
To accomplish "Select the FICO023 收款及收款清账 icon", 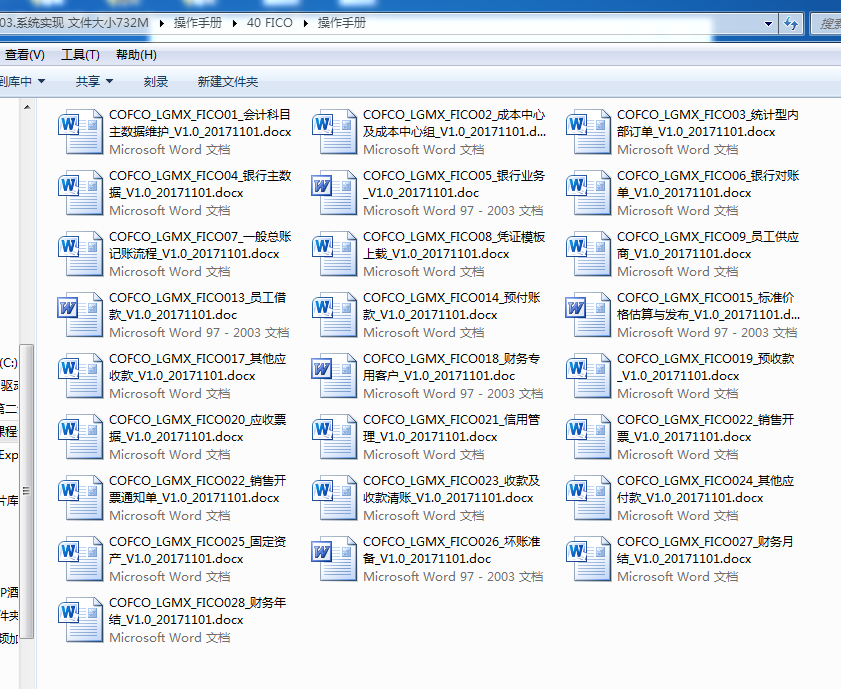I will point(334,498).
